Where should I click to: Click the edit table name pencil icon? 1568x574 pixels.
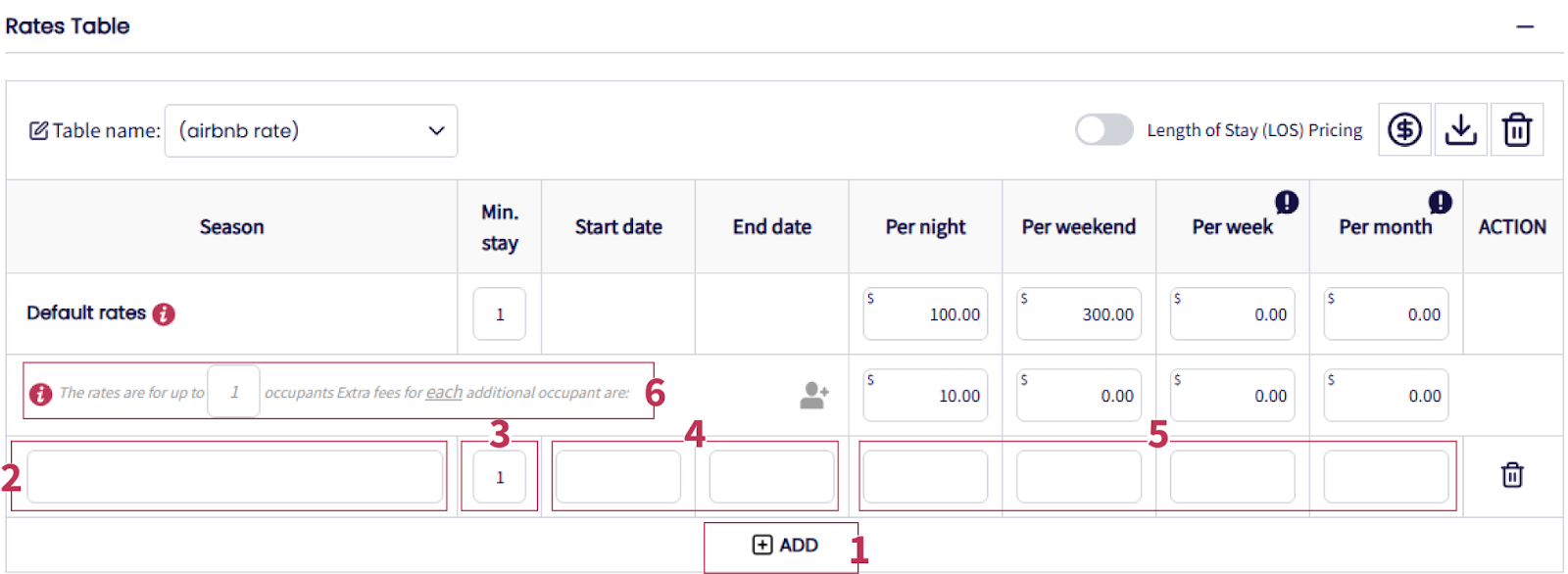point(38,131)
